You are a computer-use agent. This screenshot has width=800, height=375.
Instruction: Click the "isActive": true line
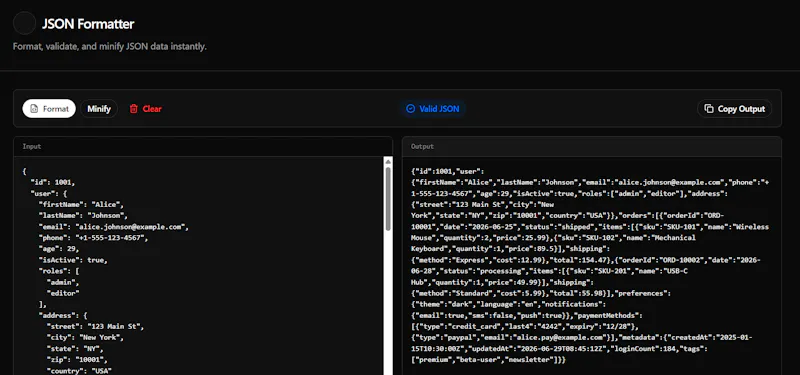click(73, 260)
